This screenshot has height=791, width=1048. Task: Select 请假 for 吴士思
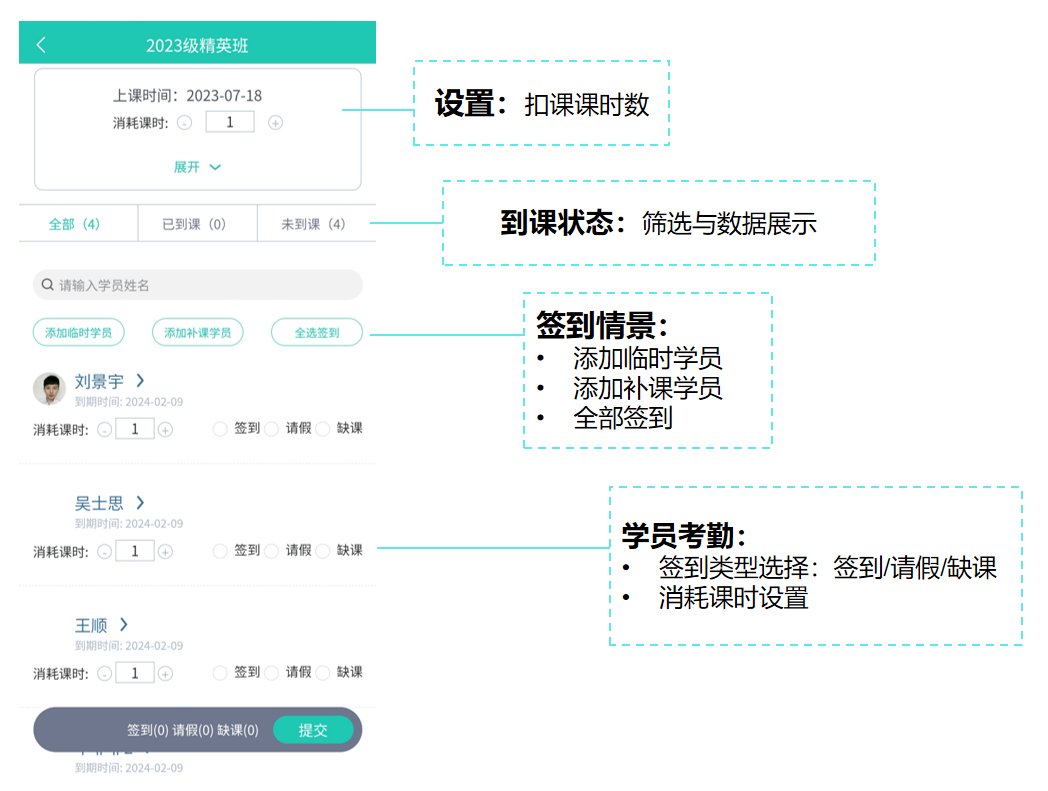click(271, 551)
